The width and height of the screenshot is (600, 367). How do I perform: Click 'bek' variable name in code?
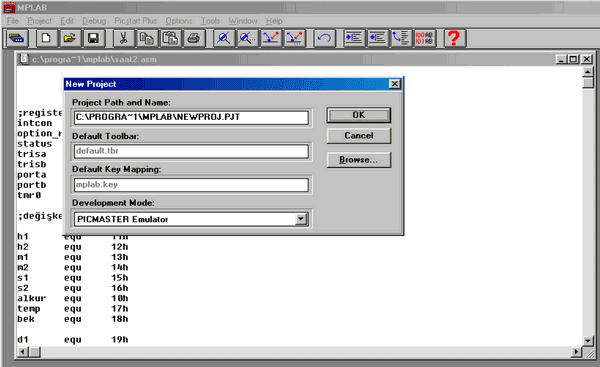(26, 319)
